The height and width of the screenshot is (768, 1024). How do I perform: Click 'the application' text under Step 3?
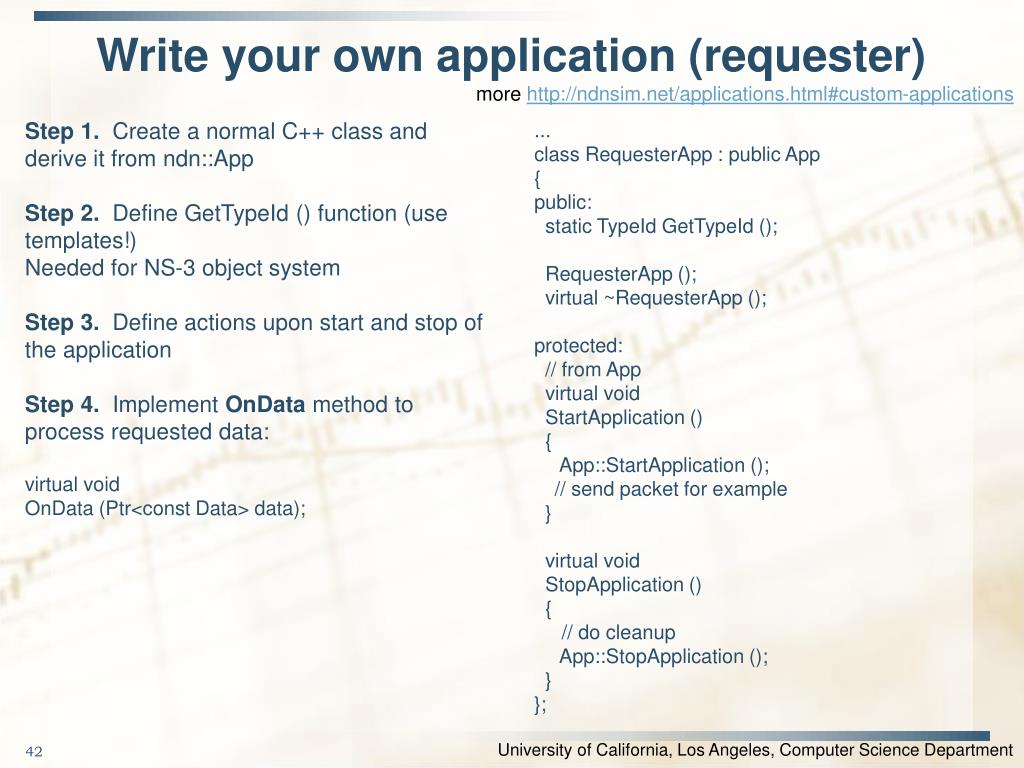98,351
